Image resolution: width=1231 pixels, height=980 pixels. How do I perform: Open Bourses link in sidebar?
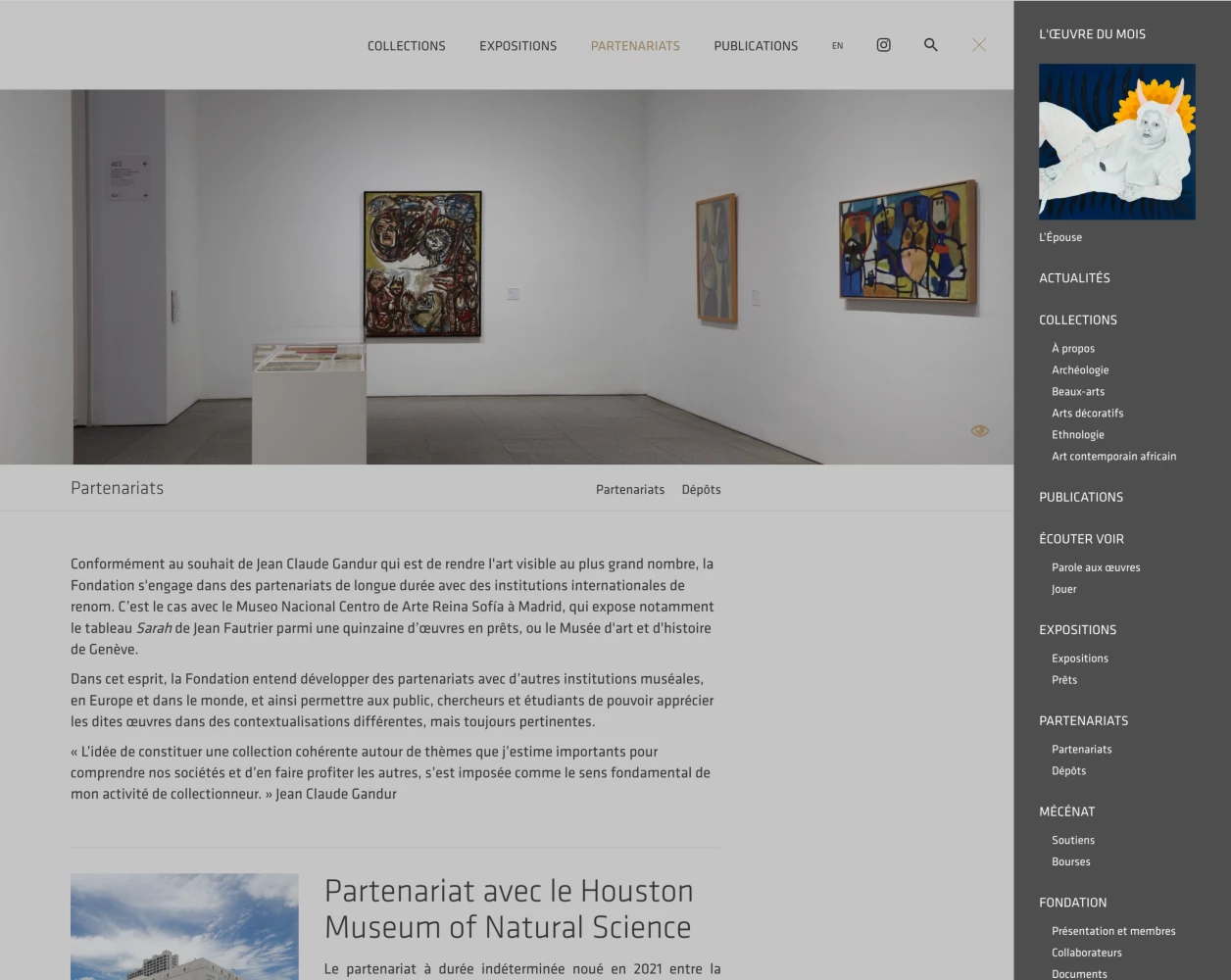pyautogui.click(x=1070, y=862)
